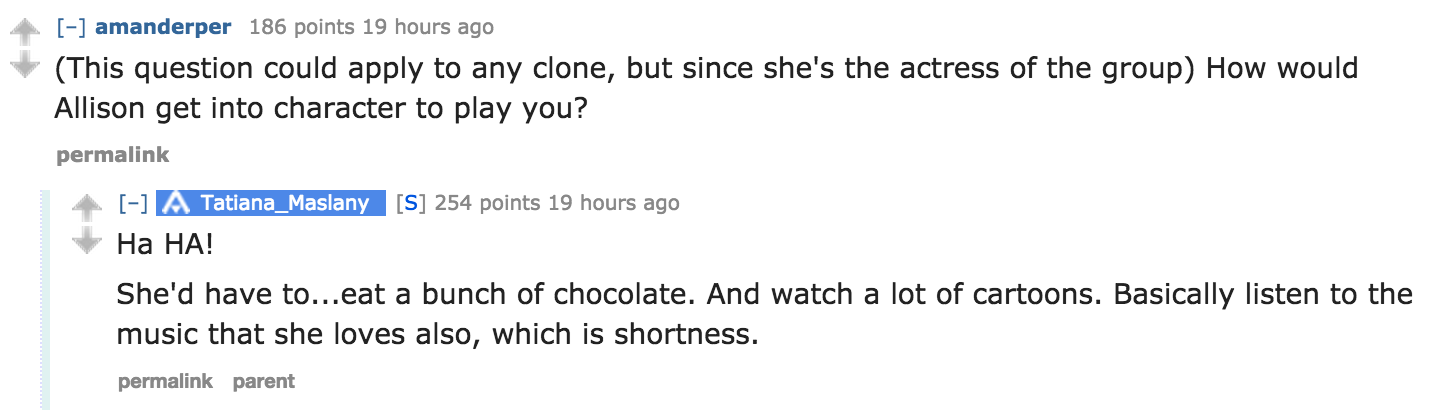Downvote Tatiana_Maslany's reply
This screenshot has height=410, width=1438.
click(x=89, y=239)
